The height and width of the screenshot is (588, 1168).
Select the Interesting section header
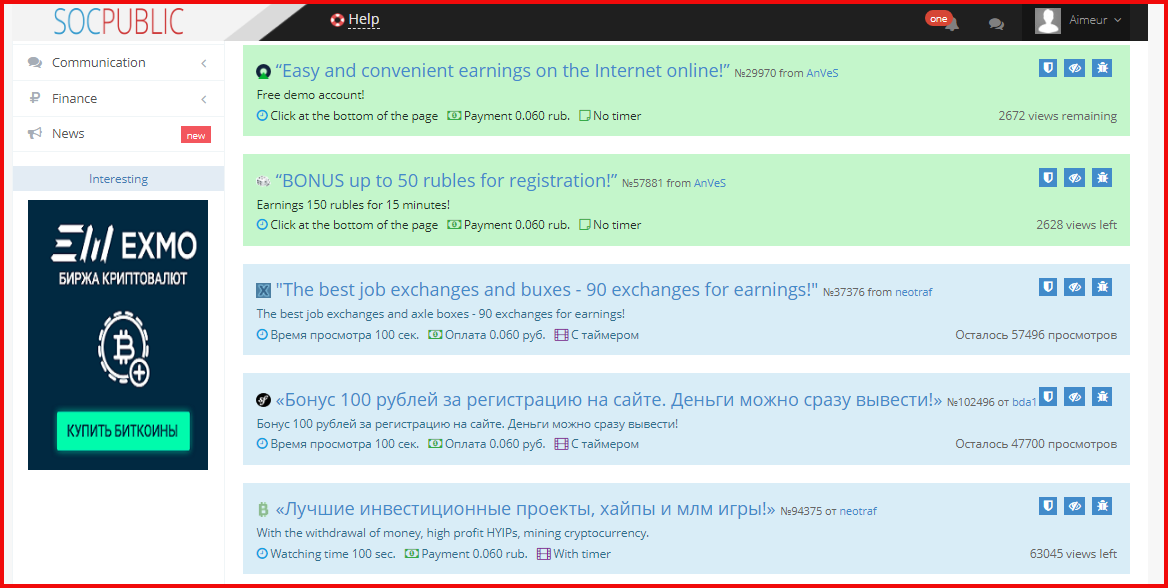118,179
